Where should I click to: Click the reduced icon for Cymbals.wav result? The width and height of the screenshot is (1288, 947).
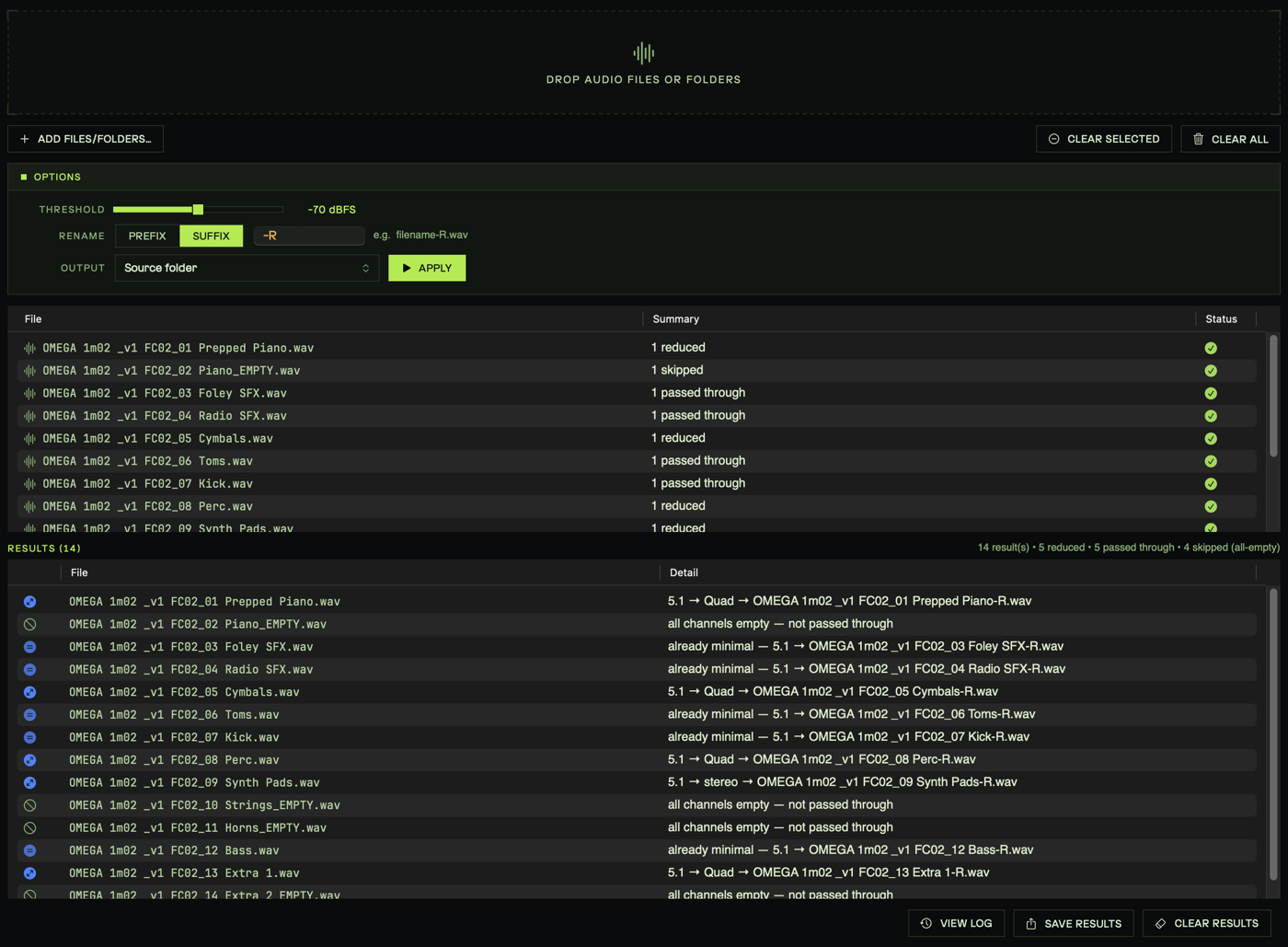pos(30,692)
